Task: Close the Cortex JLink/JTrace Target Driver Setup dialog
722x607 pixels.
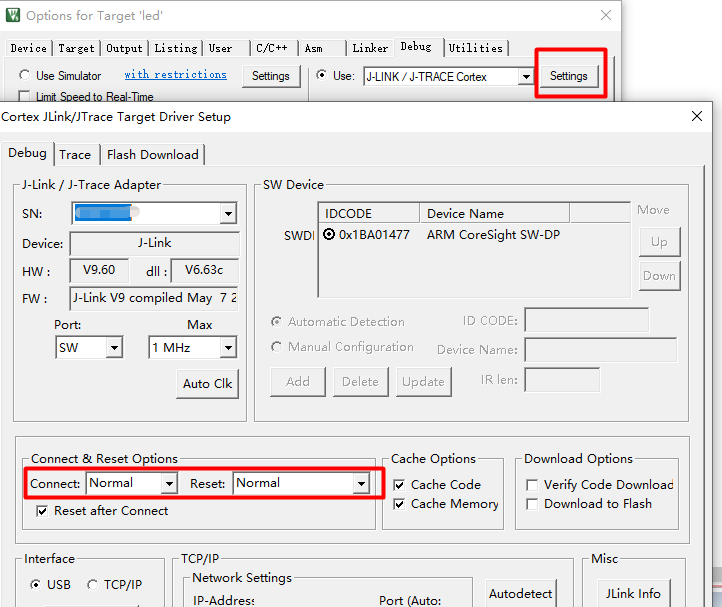Action: [697, 116]
